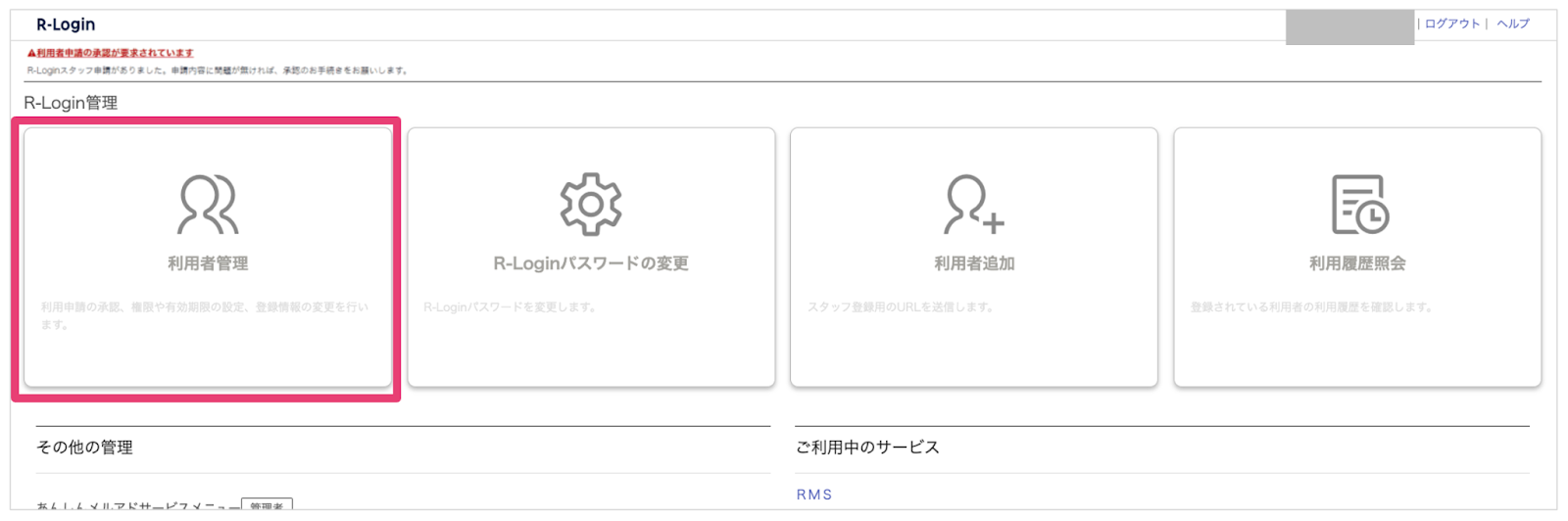The width and height of the screenshot is (1568, 521).
Task: Log out via ログアウト link
Action: pyautogui.click(x=1452, y=24)
